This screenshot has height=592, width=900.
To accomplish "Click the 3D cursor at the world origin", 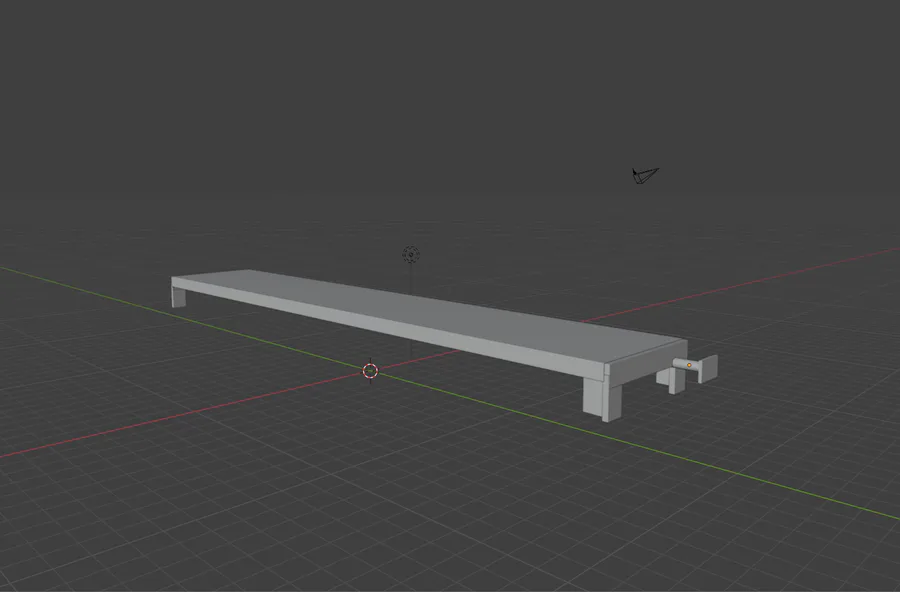I will point(371,371).
